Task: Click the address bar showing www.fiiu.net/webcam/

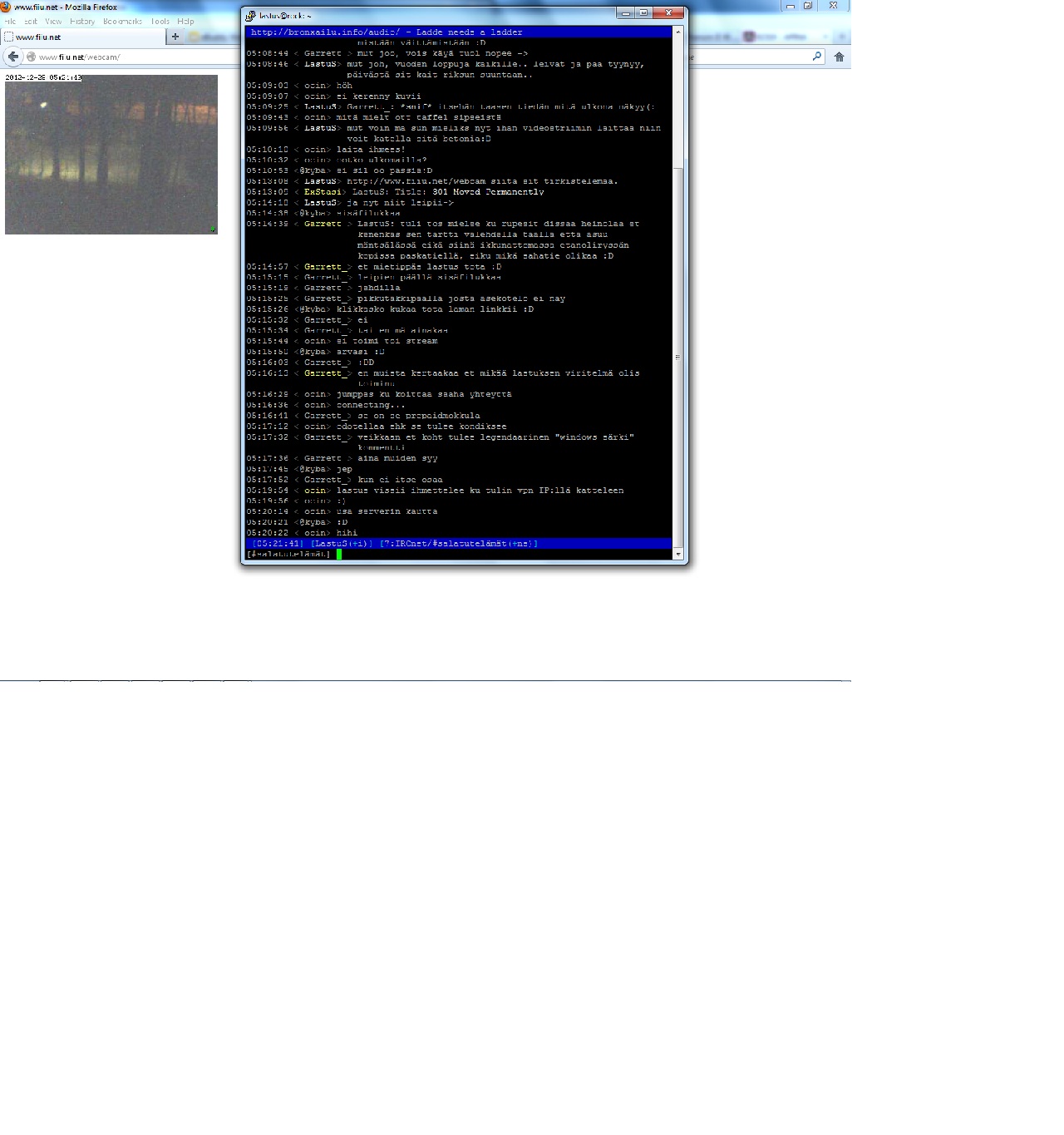Action: pos(133,57)
